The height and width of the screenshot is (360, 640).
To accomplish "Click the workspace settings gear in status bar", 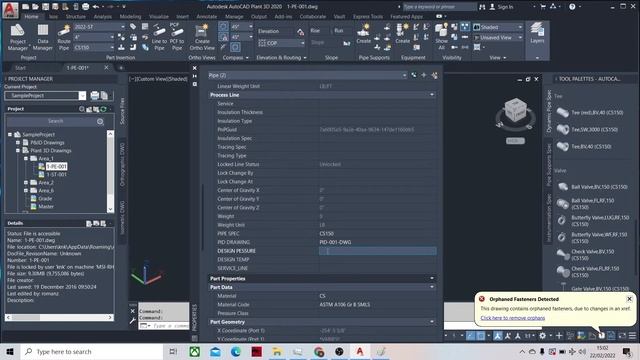I will coord(542,336).
